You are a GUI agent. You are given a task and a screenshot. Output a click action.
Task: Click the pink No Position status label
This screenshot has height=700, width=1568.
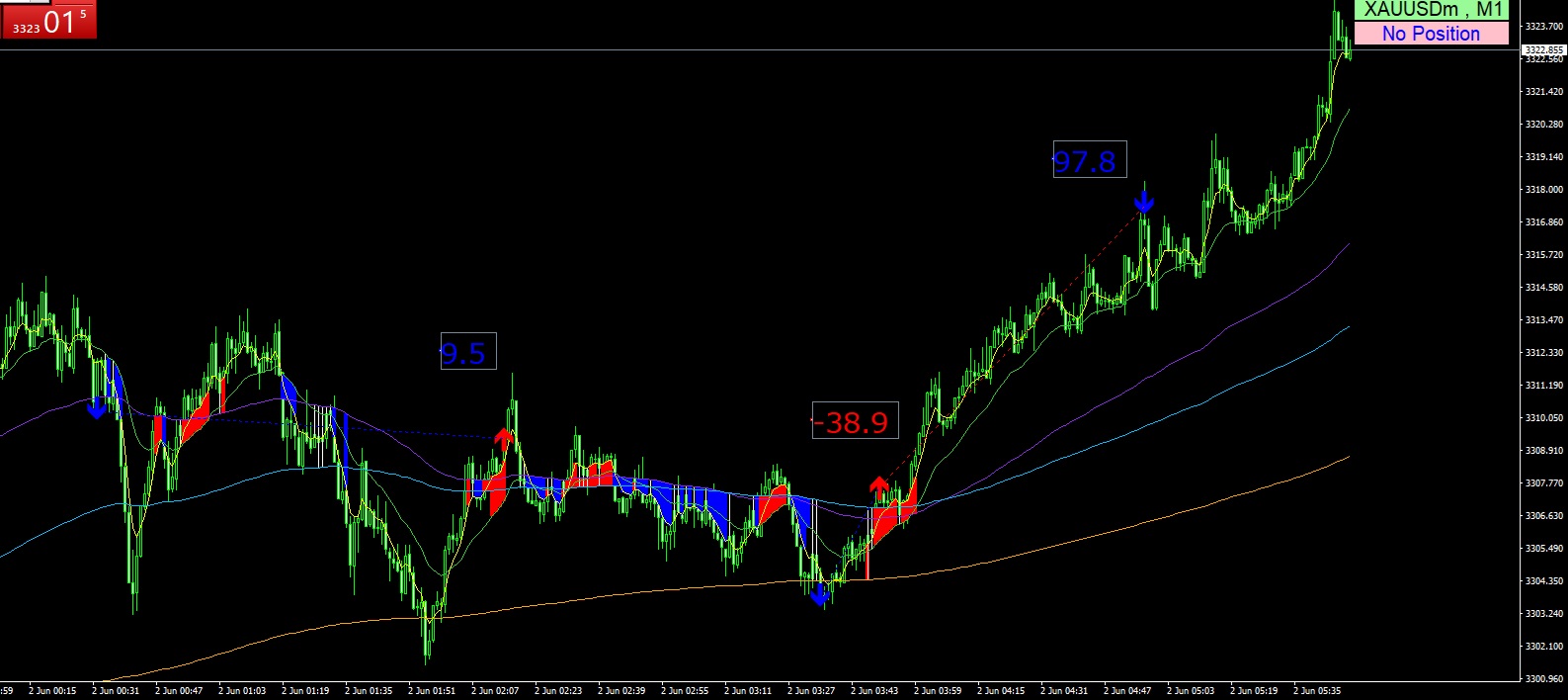[1431, 34]
